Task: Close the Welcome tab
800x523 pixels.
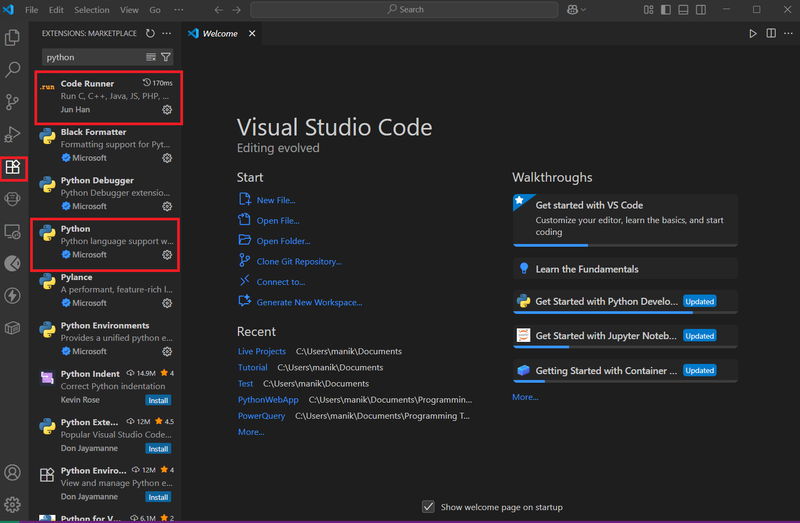Action: (x=252, y=34)
